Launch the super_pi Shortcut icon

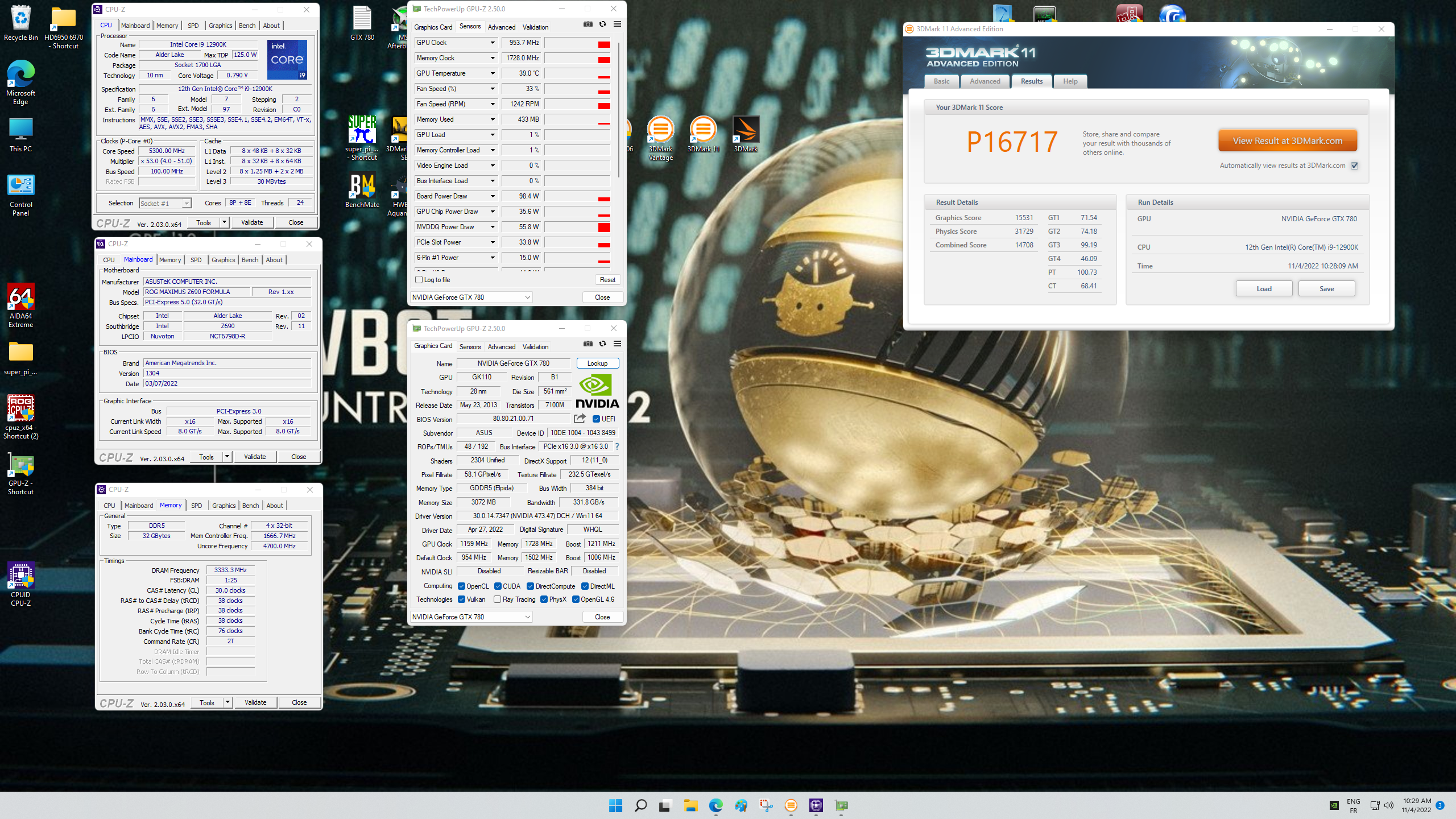(362, 138)
